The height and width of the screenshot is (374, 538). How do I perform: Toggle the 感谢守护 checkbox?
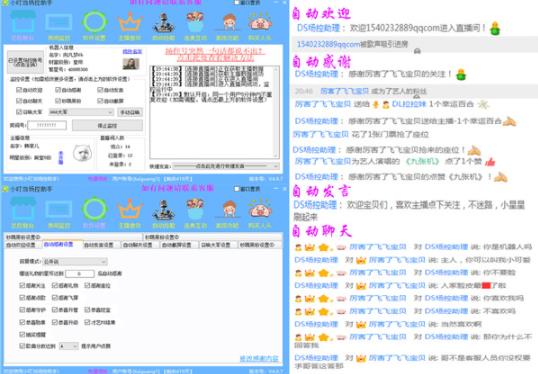(22, 310)
